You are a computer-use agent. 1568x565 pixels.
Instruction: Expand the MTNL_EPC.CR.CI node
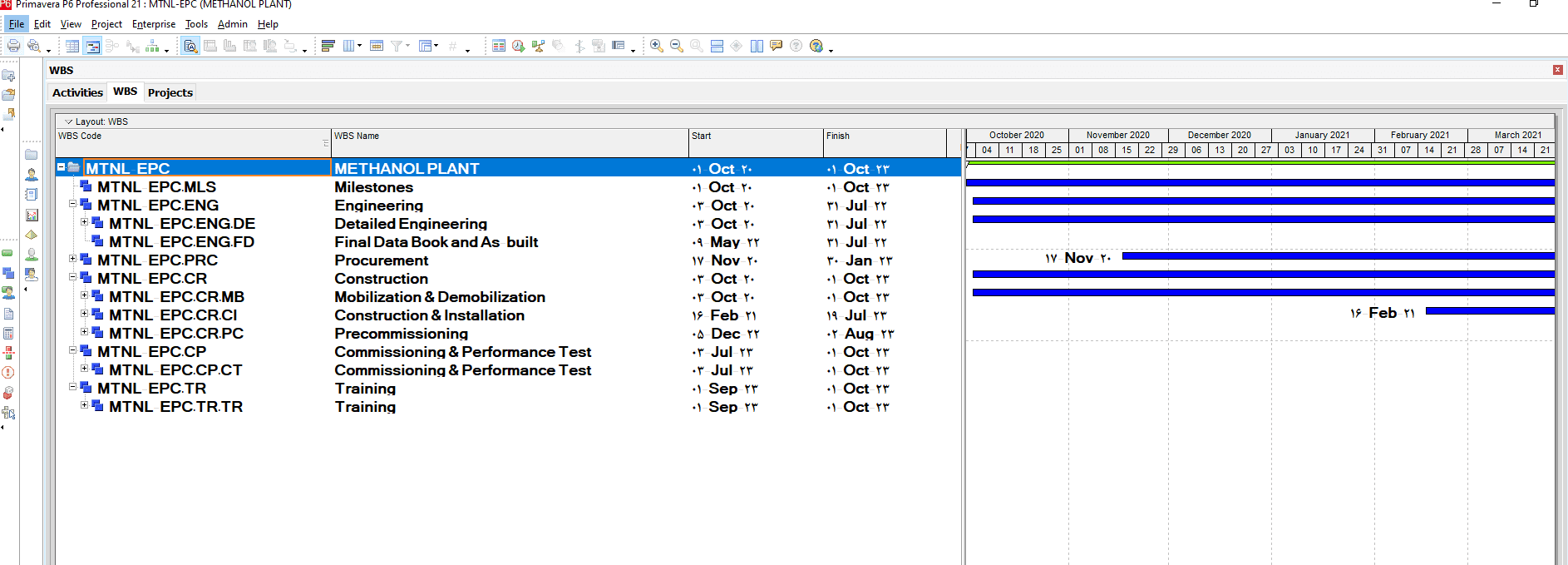pos(84,314)
